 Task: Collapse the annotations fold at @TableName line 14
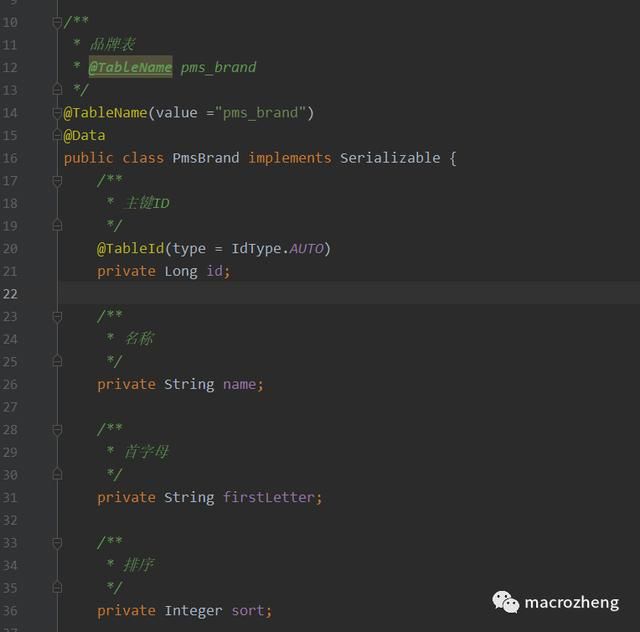pyautogui.click(x=57, y=112)
